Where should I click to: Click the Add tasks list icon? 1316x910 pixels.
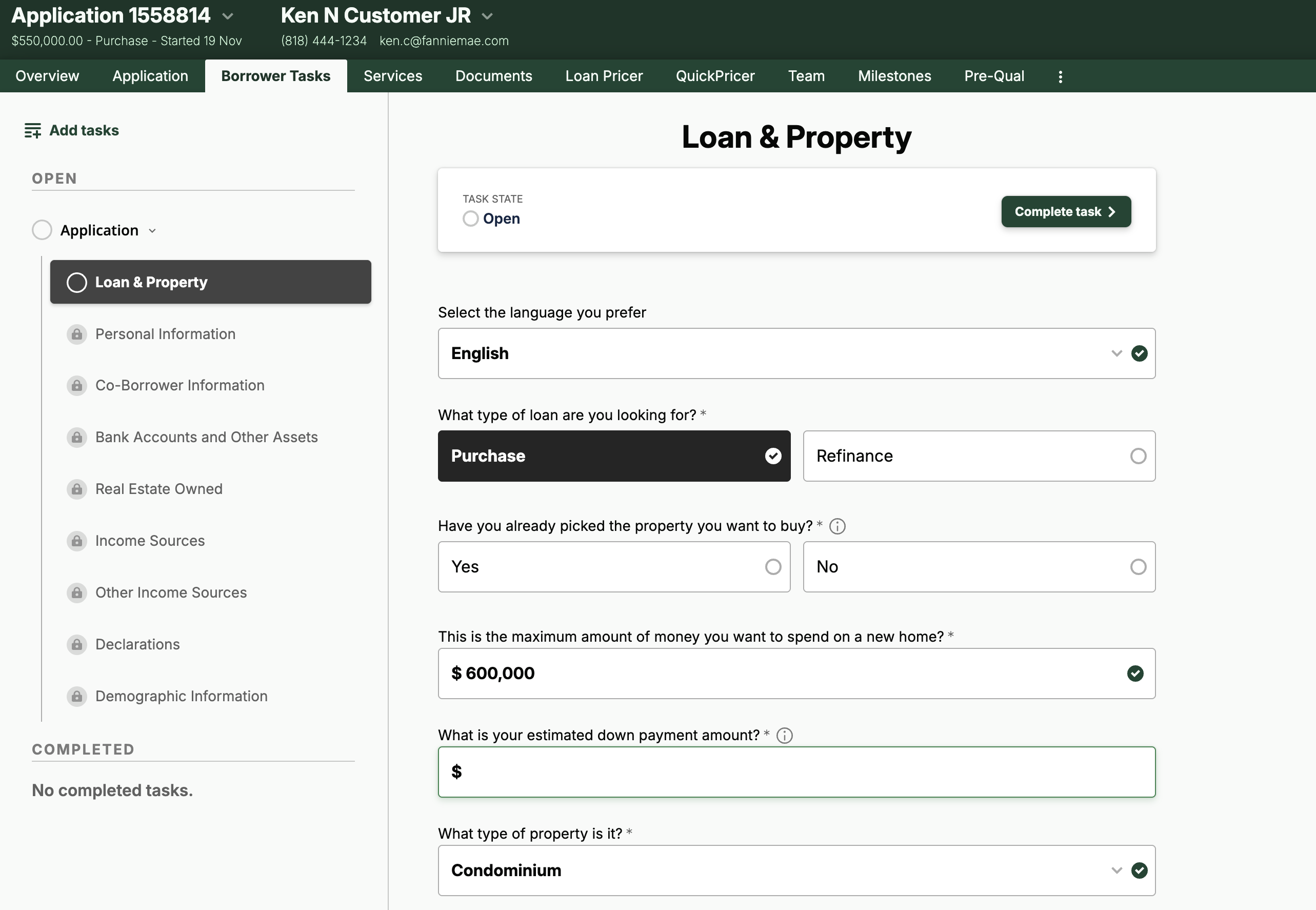[x=32, y=131]
